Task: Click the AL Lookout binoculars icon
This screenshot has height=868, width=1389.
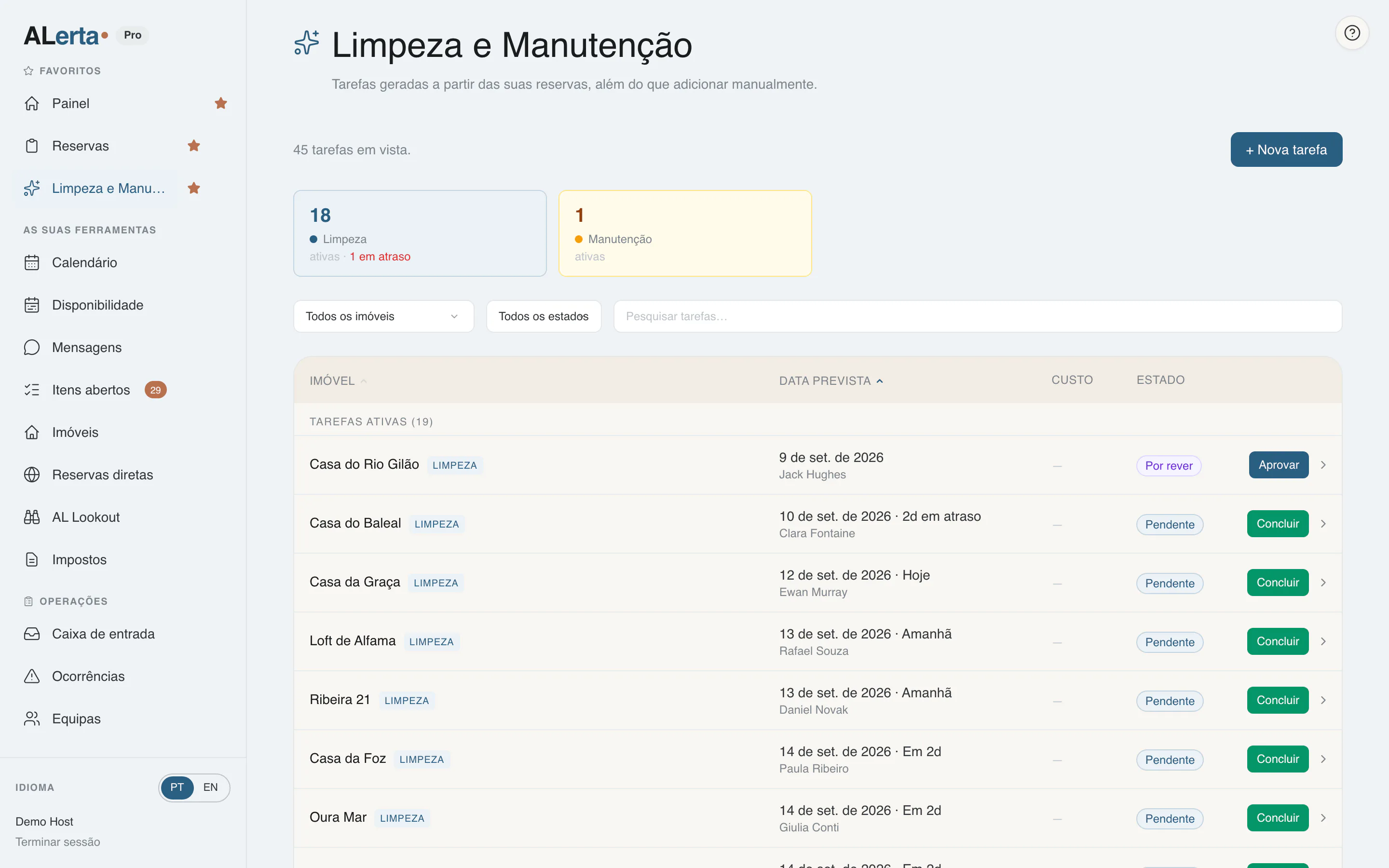Action: pos(32,517)
